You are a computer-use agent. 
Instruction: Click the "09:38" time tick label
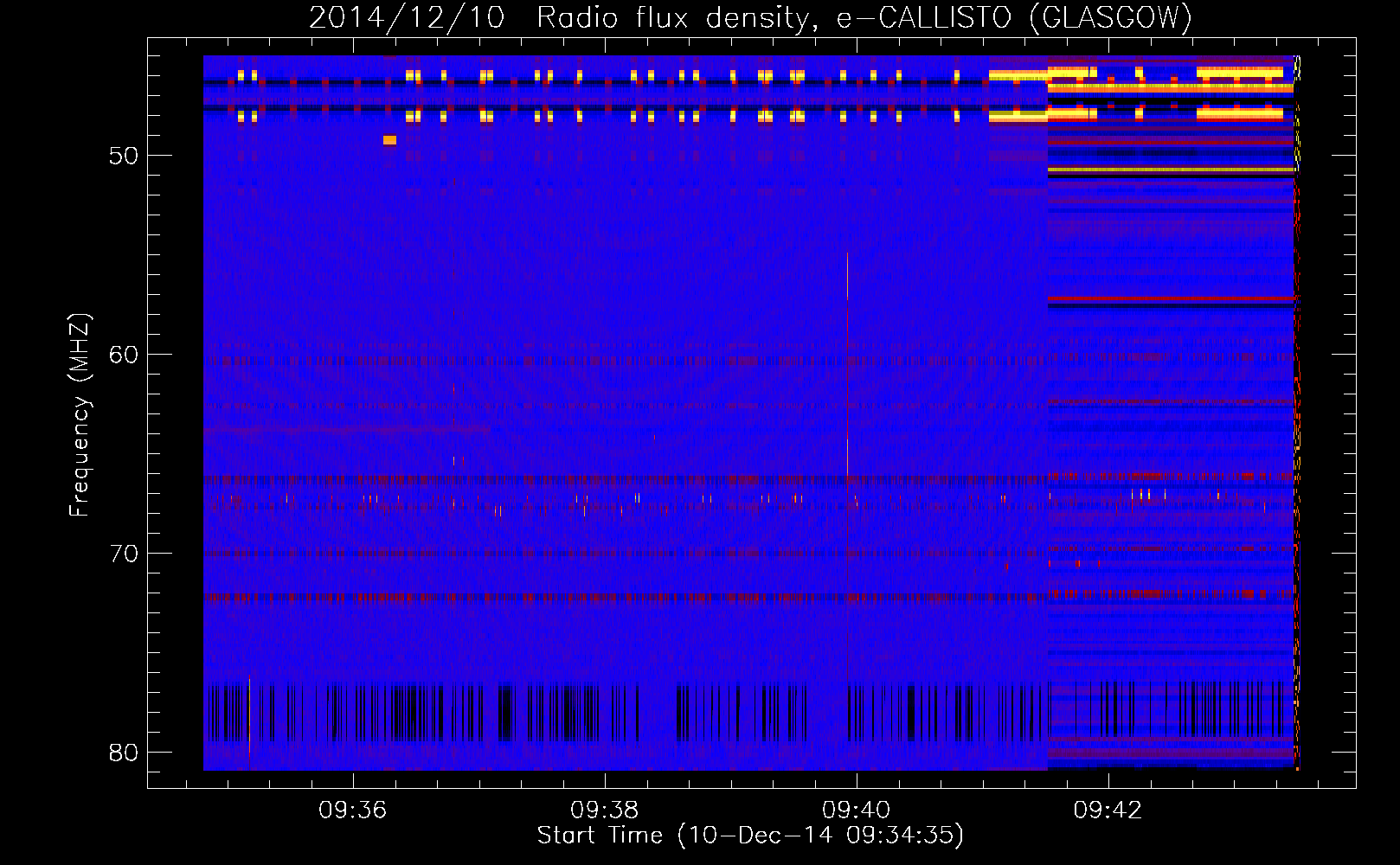click(605, 811)
